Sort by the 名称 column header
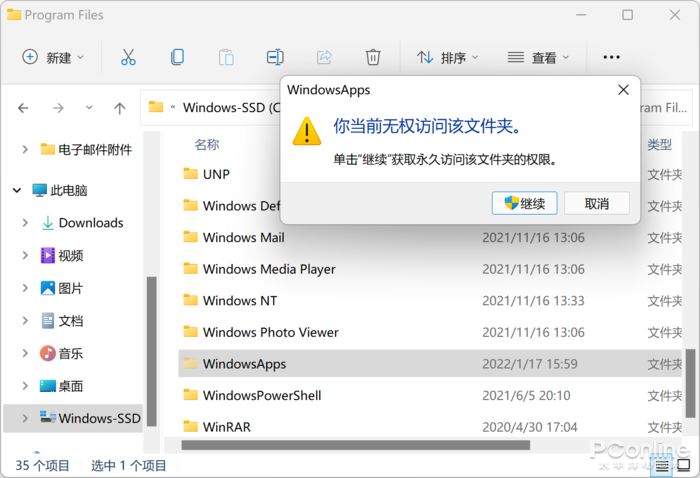Viewport: 700px width, 478px height. 207,144
